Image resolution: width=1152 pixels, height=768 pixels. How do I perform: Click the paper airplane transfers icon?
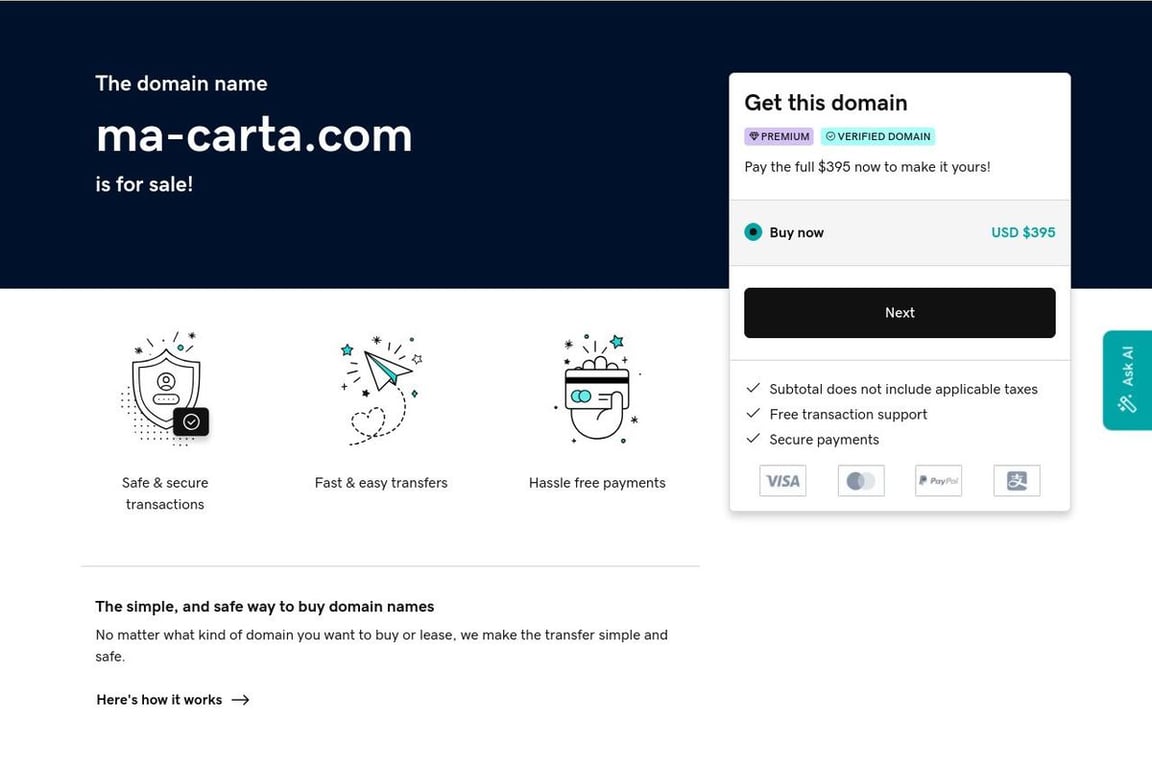[x=381, y=388]
